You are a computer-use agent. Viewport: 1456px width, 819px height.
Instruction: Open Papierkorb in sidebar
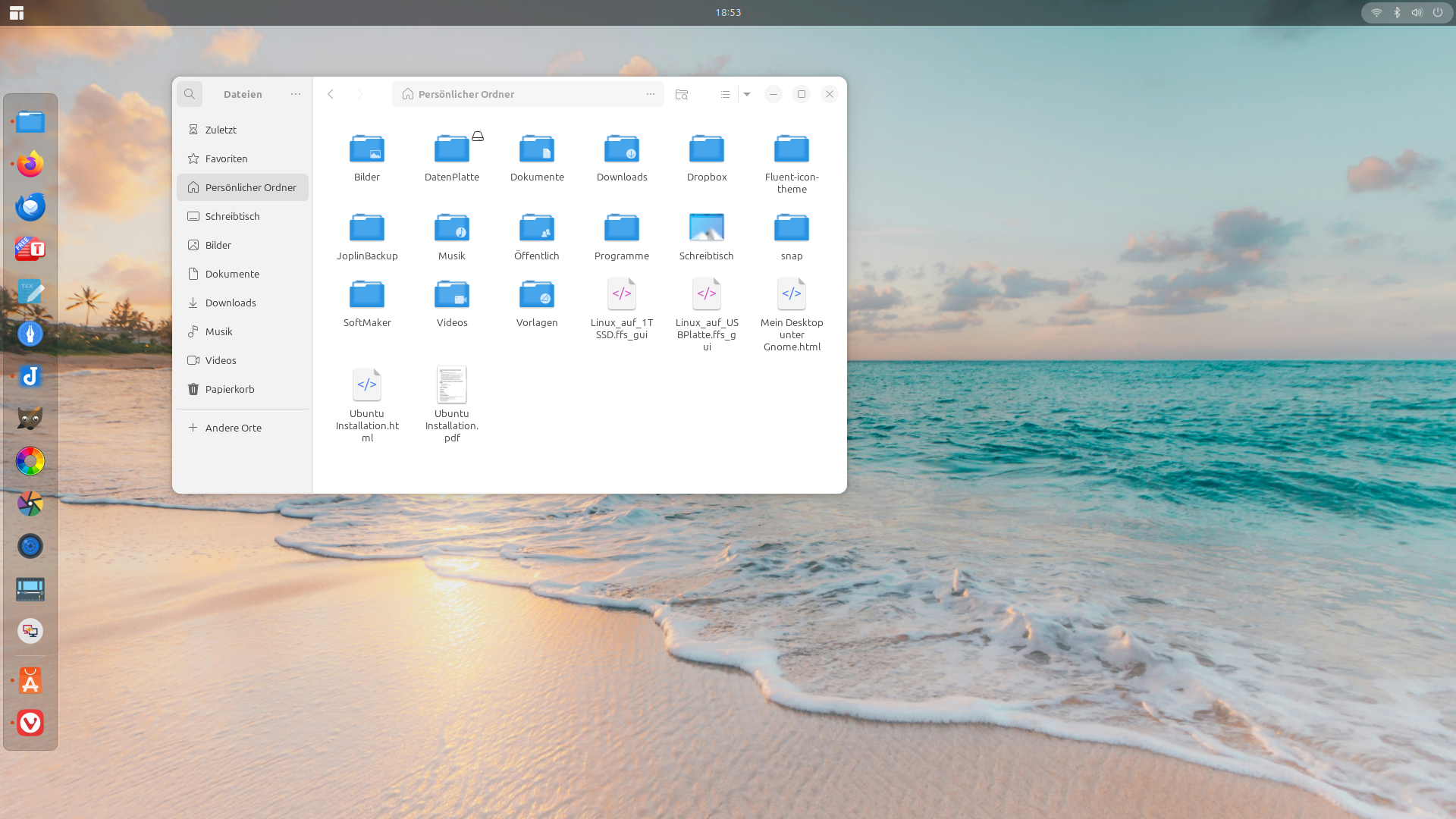(243, 389)
